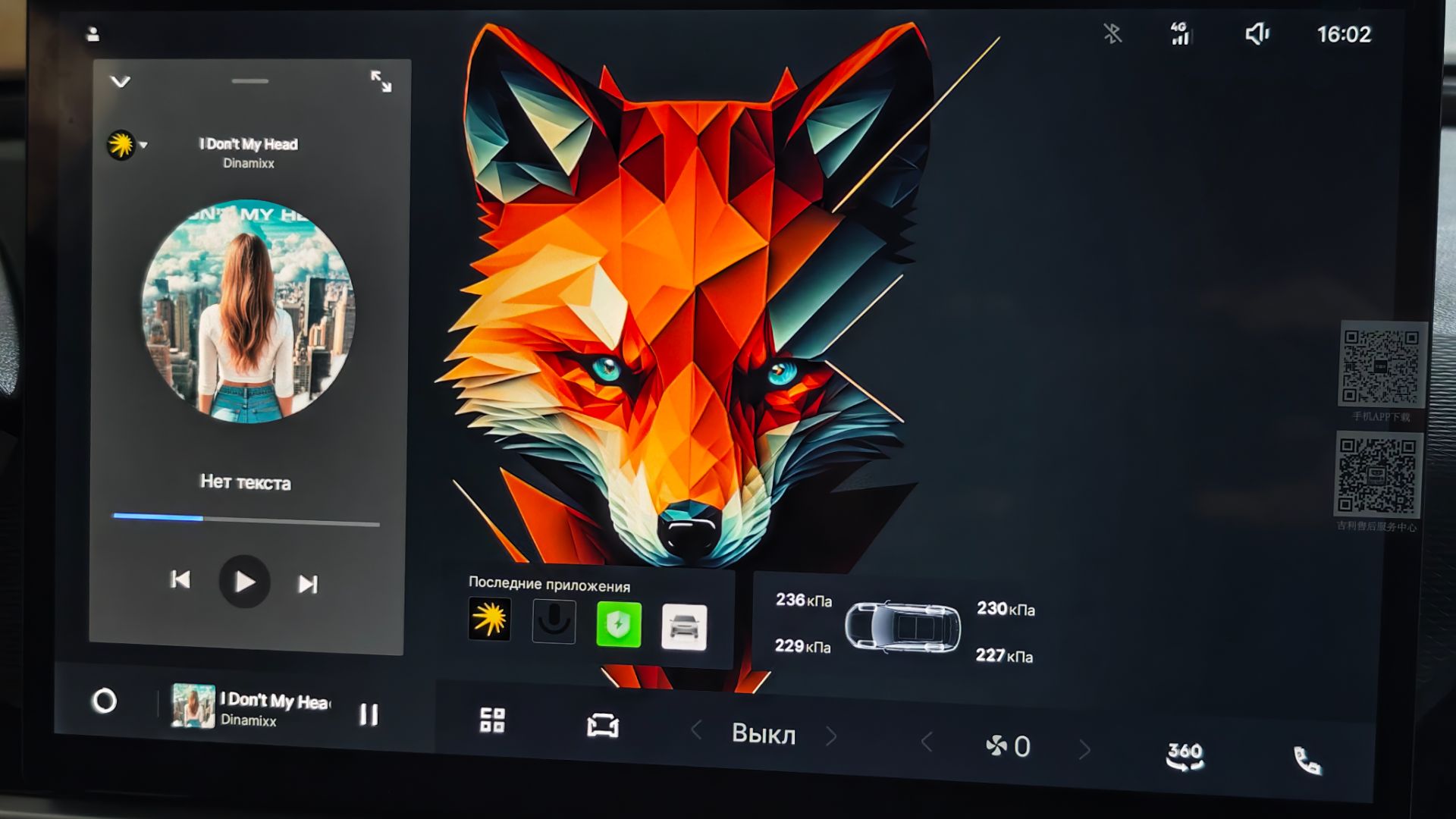1456x819 pixels.
Task: Open the phone dialer
Action: [1307, 760]
